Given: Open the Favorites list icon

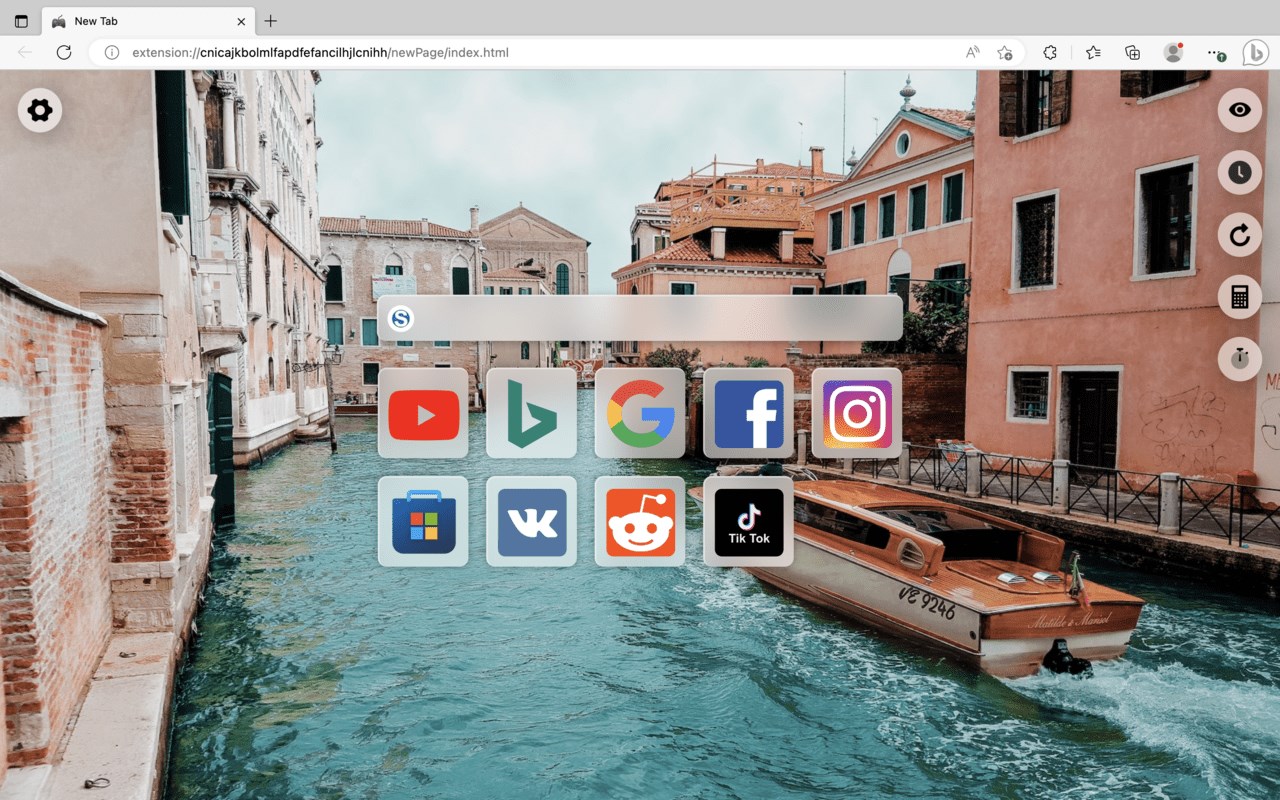Looking at the screenshot, I should (1093, 52).
